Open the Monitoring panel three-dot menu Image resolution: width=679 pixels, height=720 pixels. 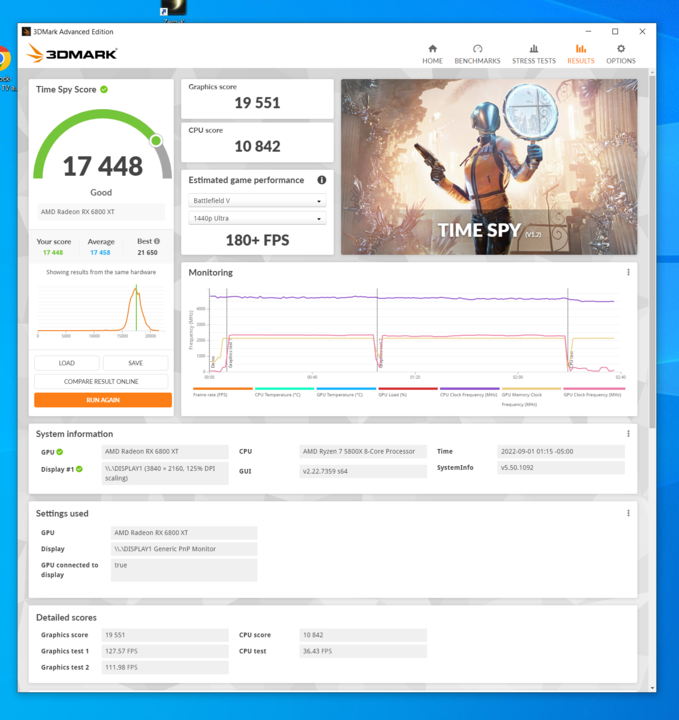click(x=628, y=272)
